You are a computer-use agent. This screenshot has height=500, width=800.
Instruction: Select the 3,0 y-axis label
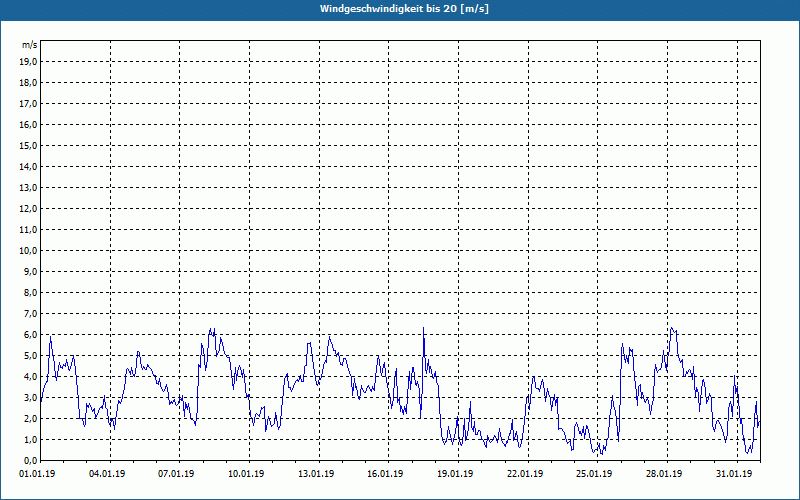[x=30, y=397]
